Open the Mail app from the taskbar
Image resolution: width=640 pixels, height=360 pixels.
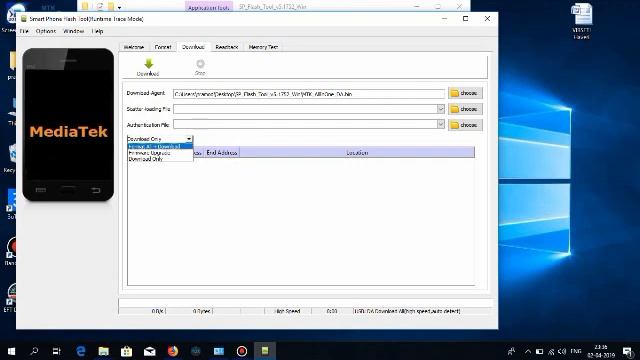[x=150, y=351]
